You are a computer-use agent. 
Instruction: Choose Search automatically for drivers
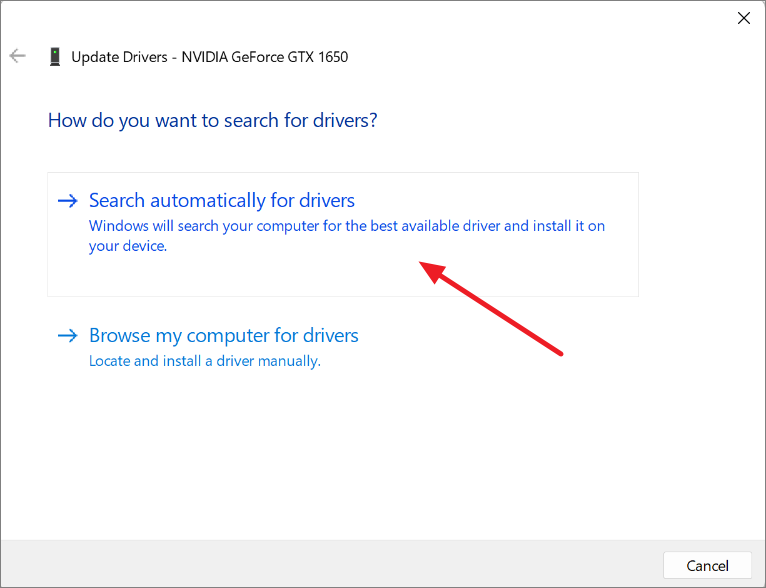pos(342,234)
